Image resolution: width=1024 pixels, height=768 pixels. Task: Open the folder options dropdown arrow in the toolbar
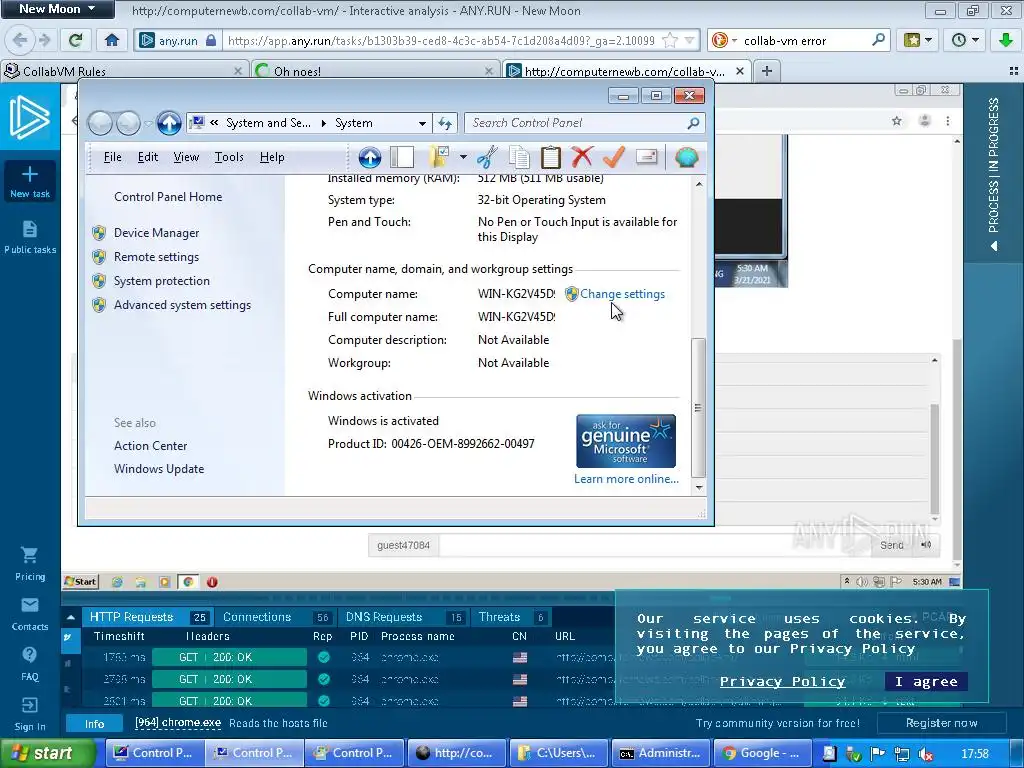pos(463,157)
